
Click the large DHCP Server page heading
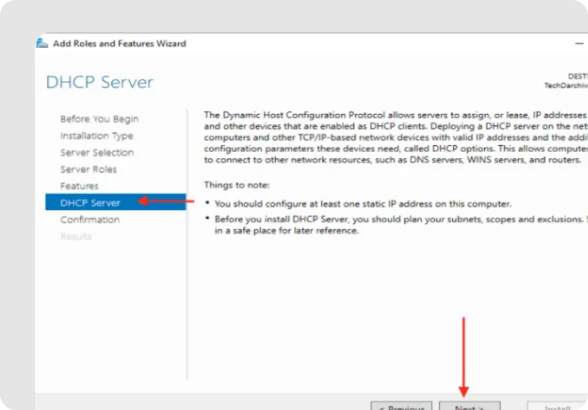99,82
